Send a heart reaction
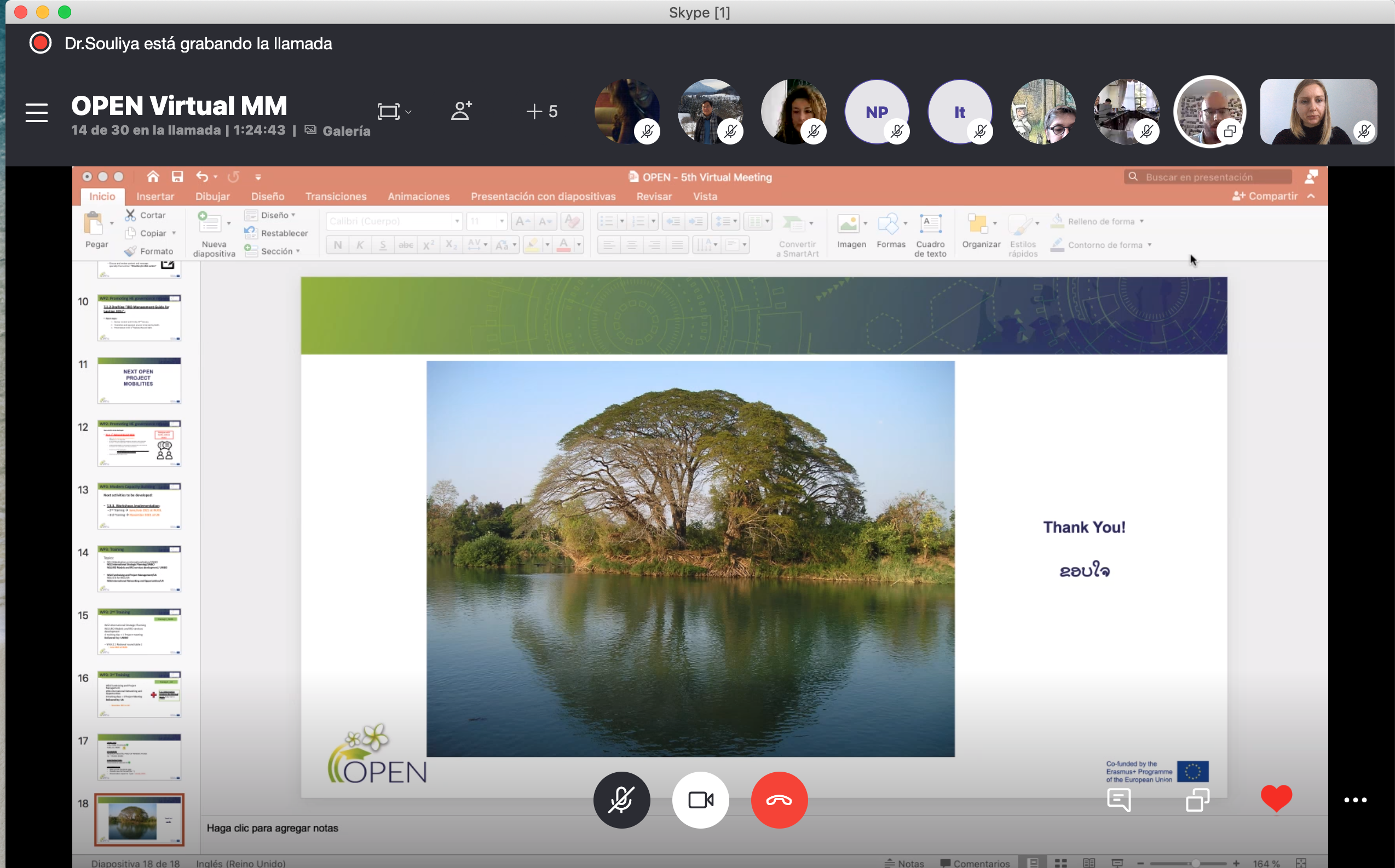Screen dimensions: 1395x868 tap(1276, 798)
